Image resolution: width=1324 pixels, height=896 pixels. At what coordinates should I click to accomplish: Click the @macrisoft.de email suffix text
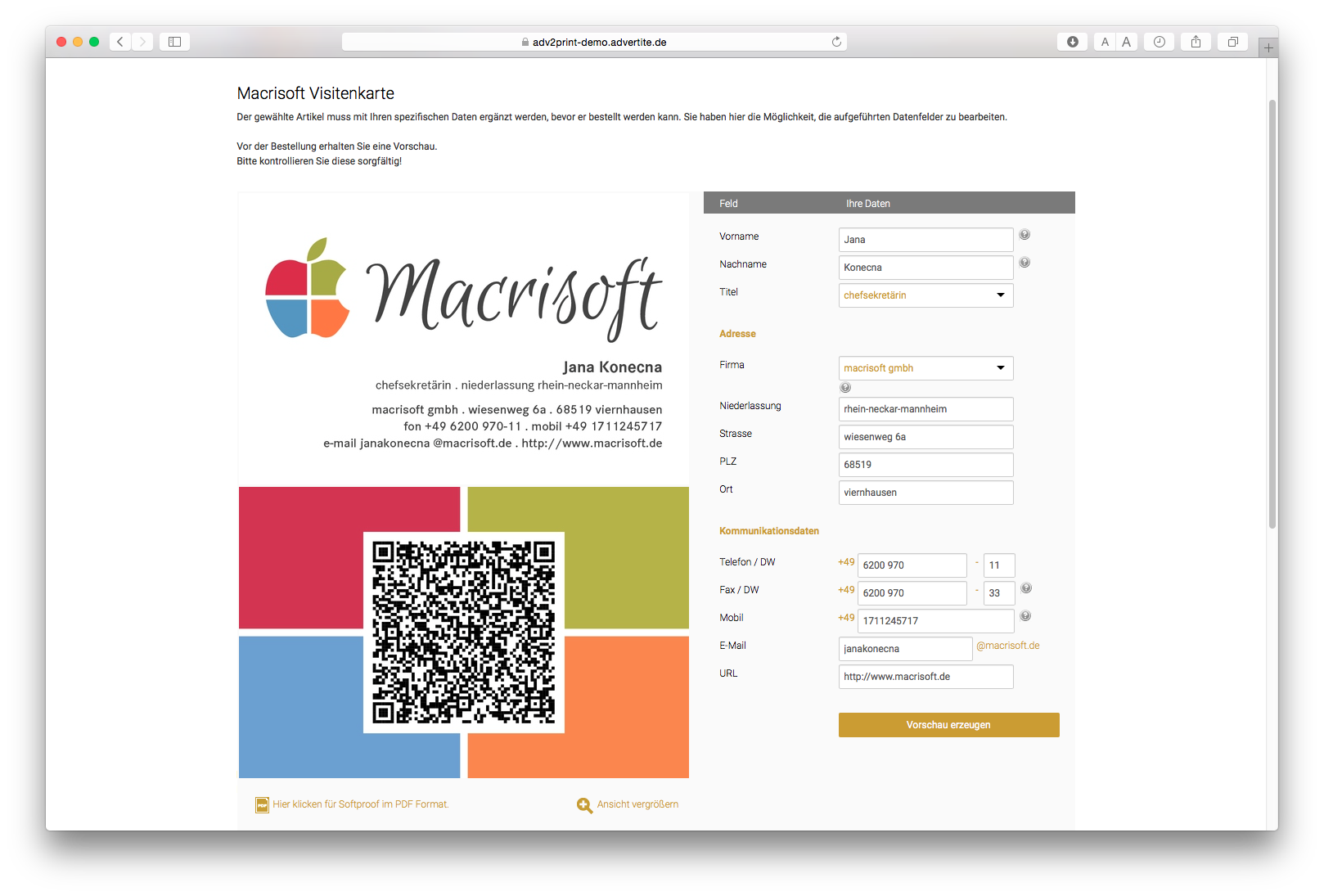(1008, 646)
